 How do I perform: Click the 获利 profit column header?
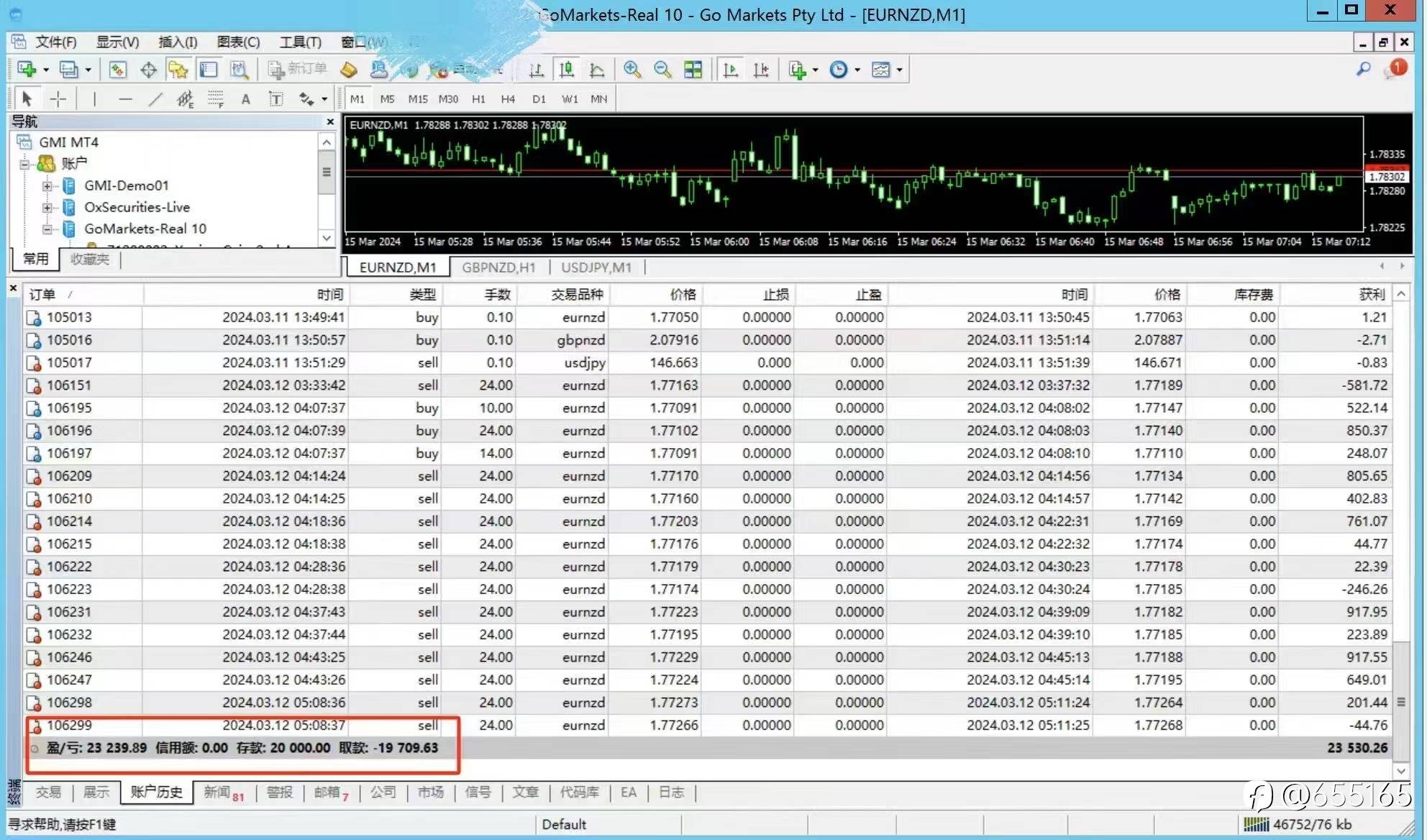(1371, 294)
